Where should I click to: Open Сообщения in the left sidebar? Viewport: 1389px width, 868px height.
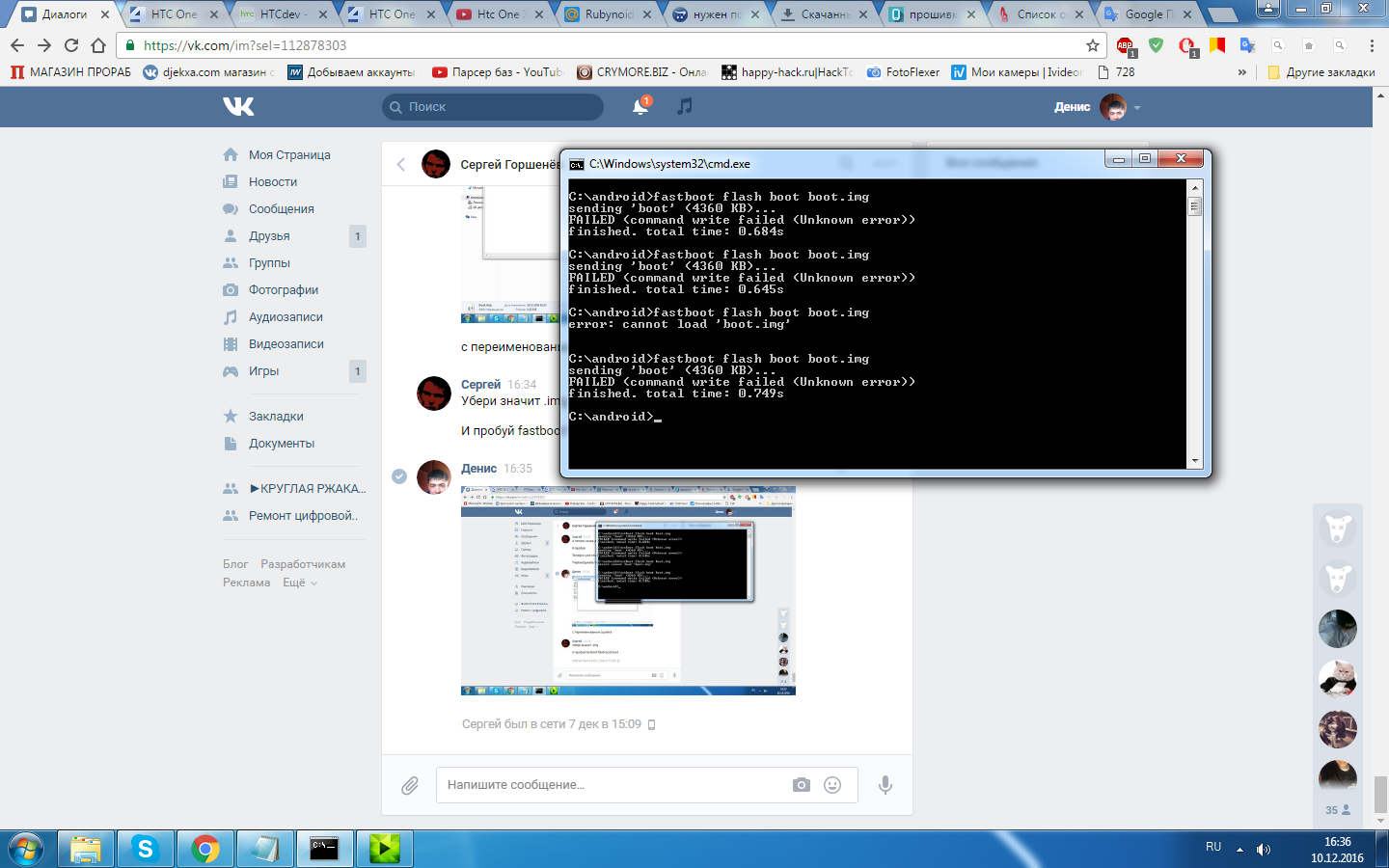(x=281, y=209)
